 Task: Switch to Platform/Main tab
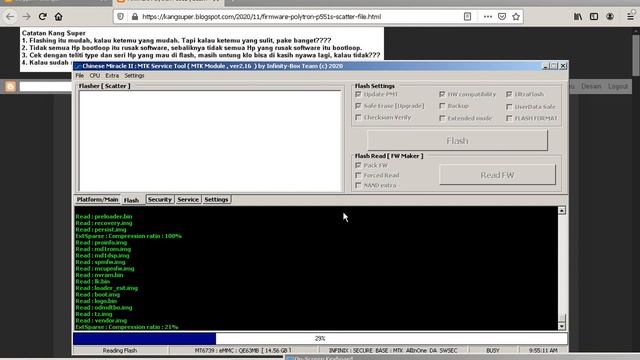pos(97,199)
